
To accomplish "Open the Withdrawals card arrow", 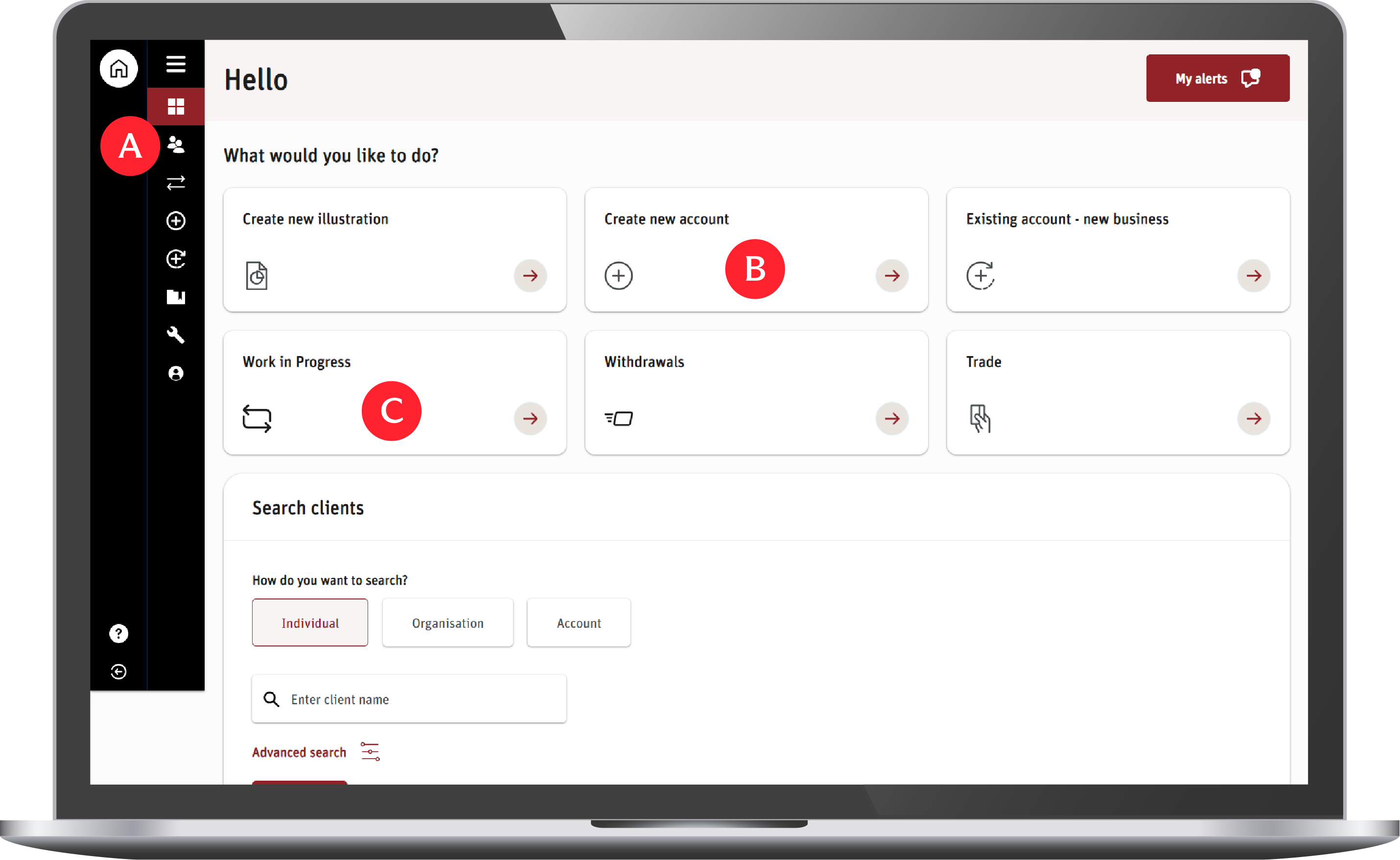I will click(892, 419).
